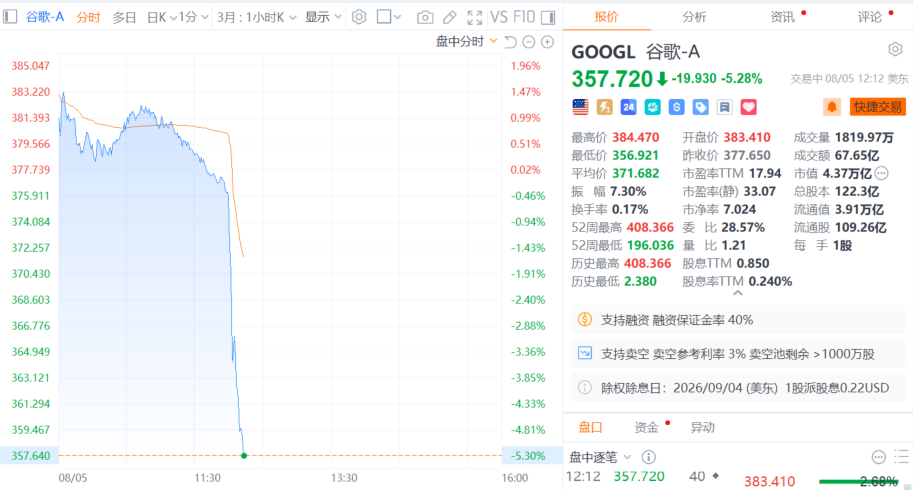Image resolution: width=913 pixels, height=490 pixels.
Task: Click the 成交量 1819.97万 value
Action: (864, 137)
